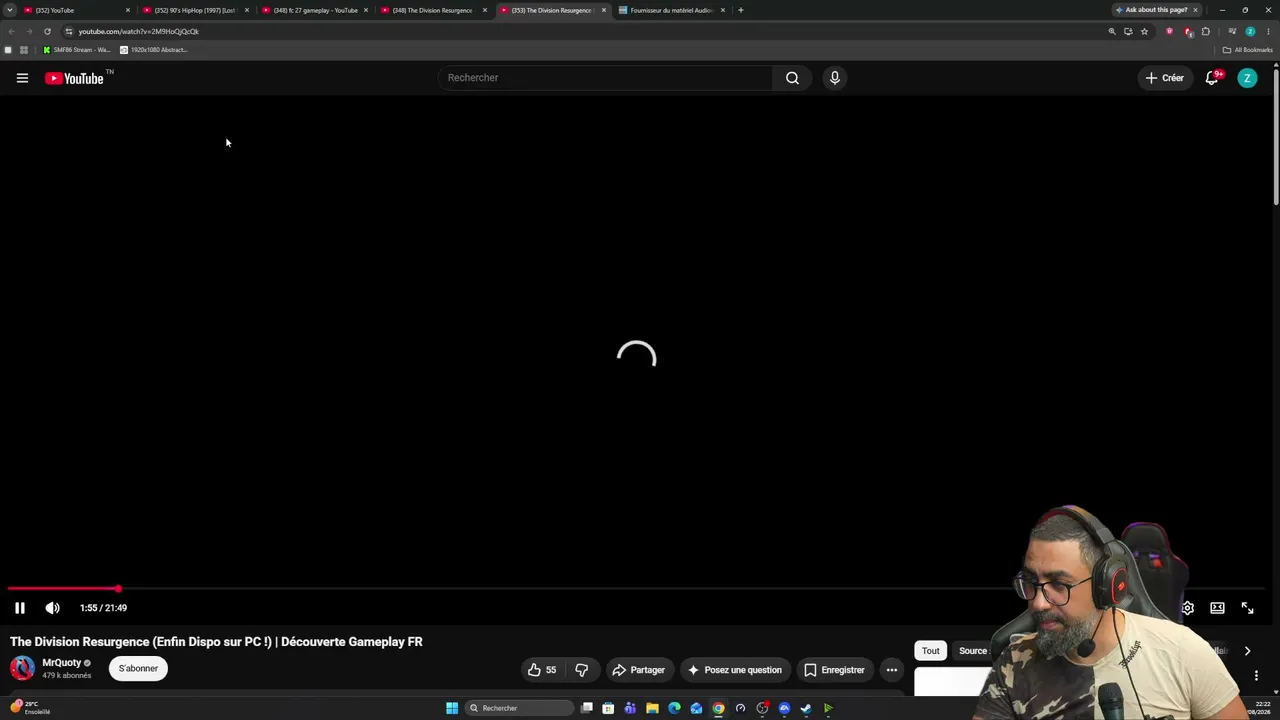Screen dimensions: 1280x720
Task: Open Chrome three-dot menu
Action: (x=1268, y=31)
